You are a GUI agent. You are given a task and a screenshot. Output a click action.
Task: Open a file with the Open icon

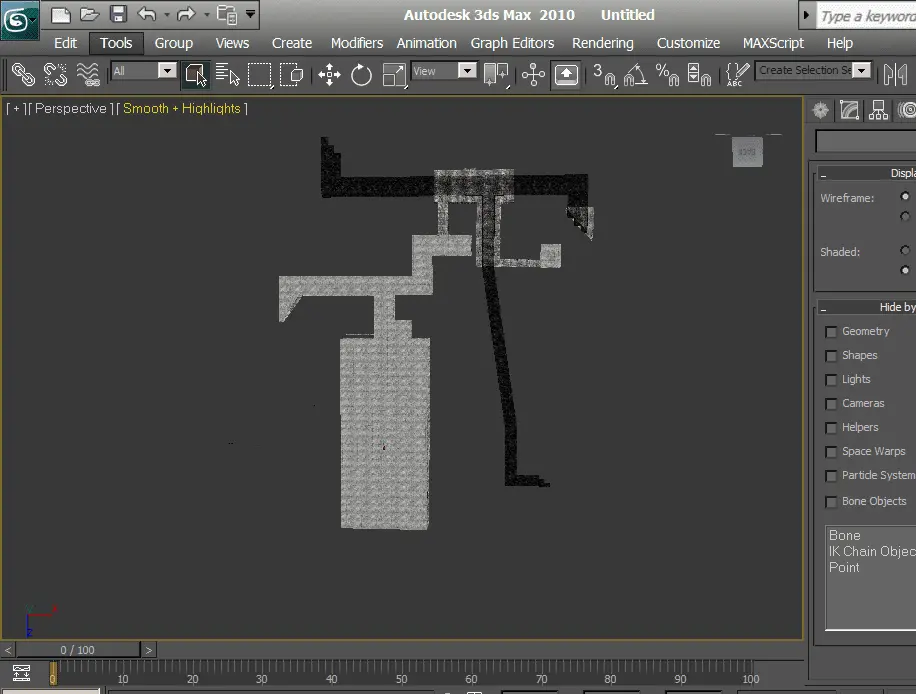click(x=89, y=14)
